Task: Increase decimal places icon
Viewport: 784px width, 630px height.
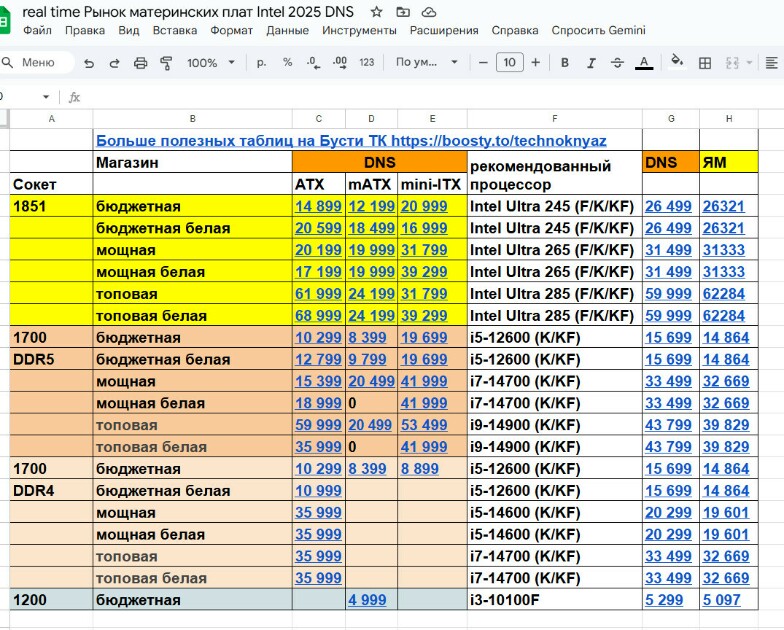Action: [340, 62]
